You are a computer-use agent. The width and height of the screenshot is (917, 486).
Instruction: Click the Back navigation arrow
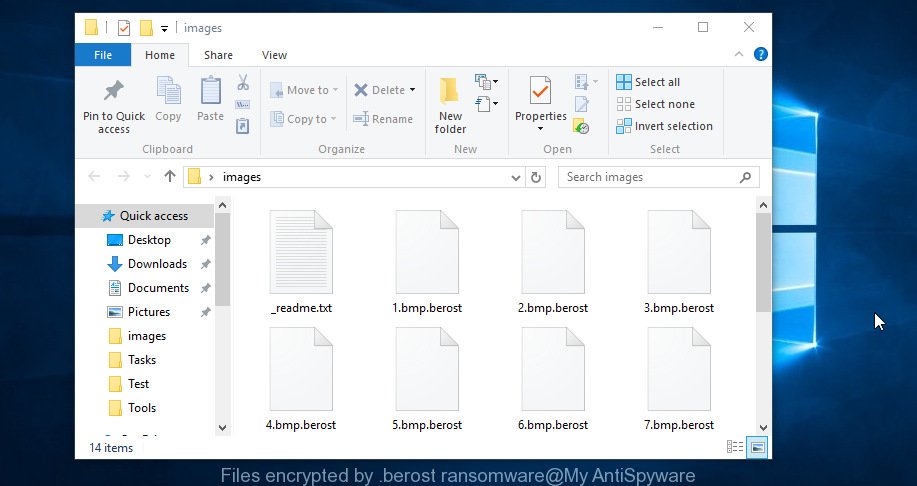tap(94, 177)
